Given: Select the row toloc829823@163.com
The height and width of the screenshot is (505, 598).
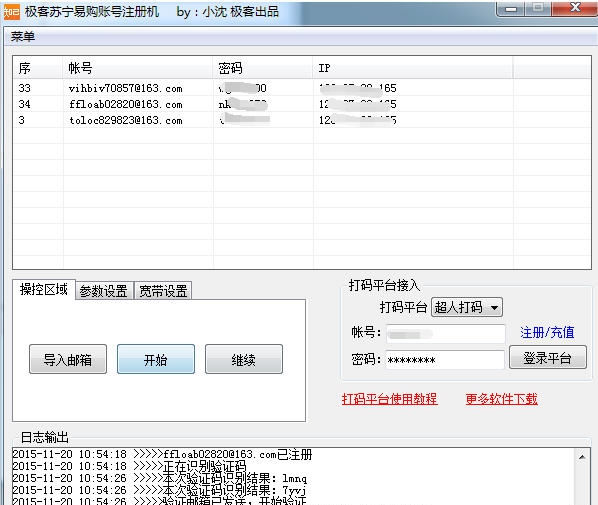Looking at the screenshot, I should coord(302,120).
